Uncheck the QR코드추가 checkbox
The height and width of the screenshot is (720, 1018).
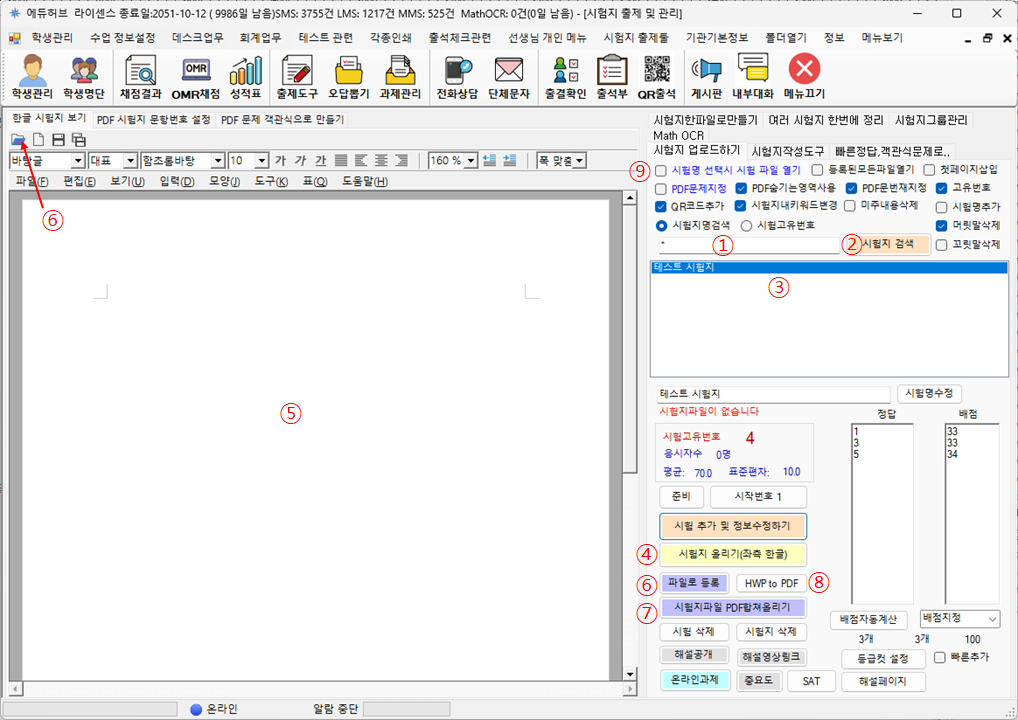click(662, 206)
